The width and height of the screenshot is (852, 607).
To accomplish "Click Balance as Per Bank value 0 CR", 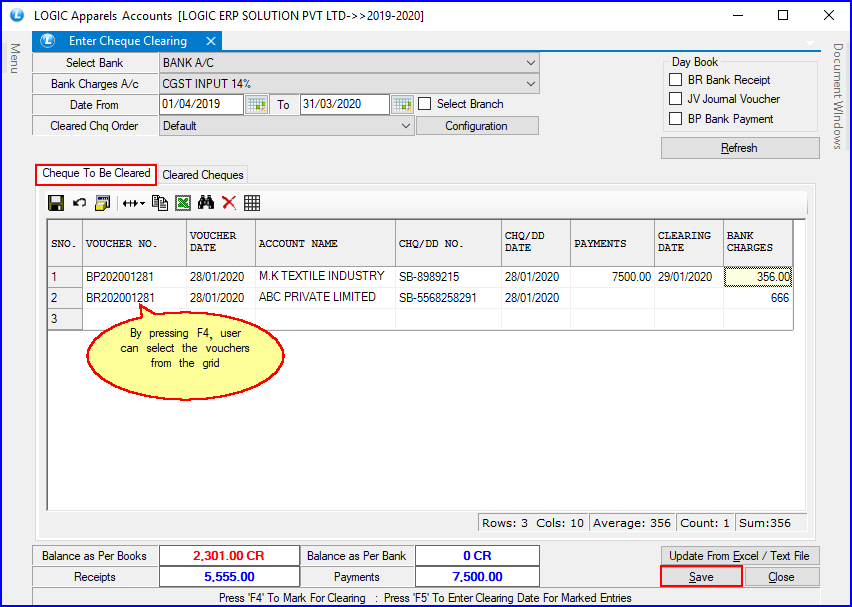I will pos(477,556).
